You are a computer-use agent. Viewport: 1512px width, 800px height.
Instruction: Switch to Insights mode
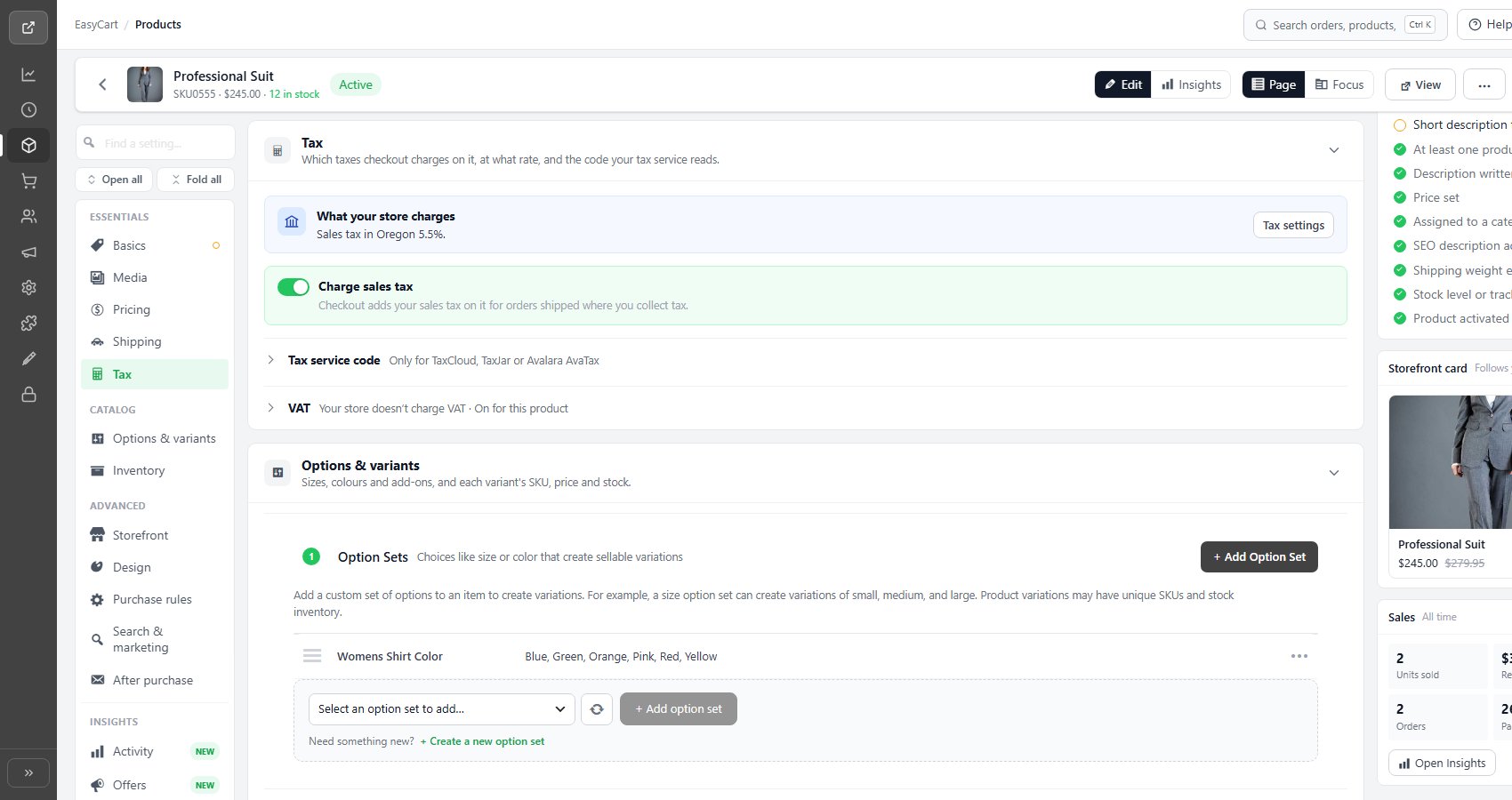(x=1192, y=84)
